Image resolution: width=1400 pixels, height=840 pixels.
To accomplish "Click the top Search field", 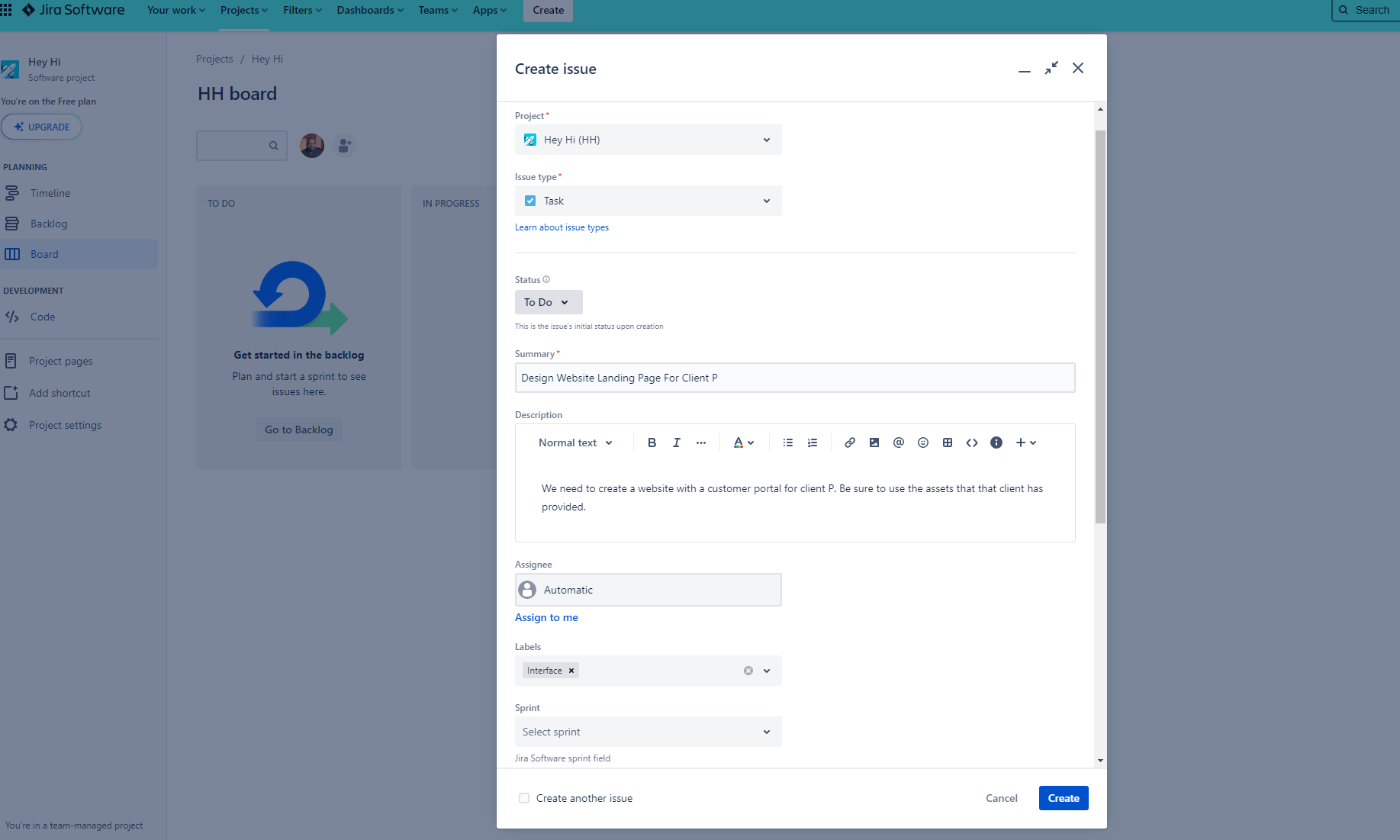I will click(x=1366, y=10).
